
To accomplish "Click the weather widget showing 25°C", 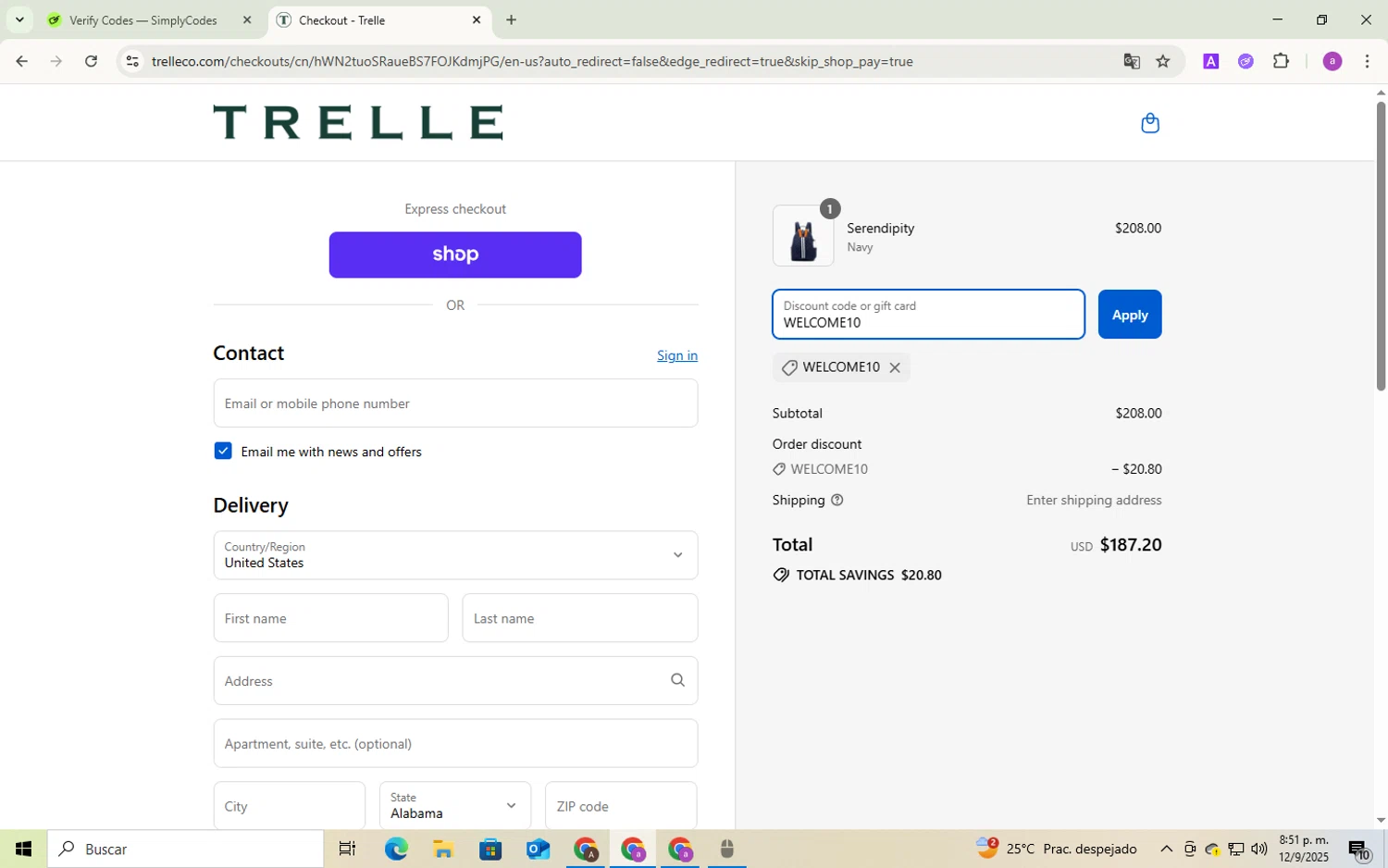I will (1056, 849).
